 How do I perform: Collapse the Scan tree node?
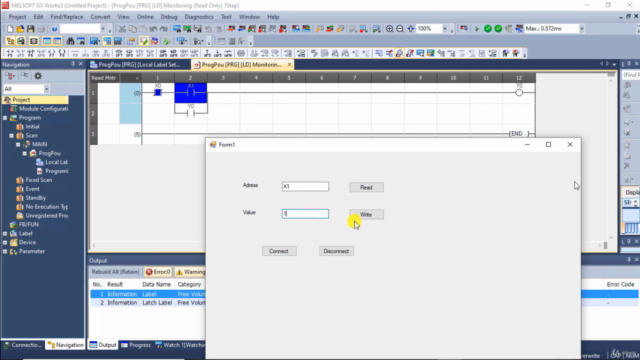pyautogui.click(x=11, y=136)
